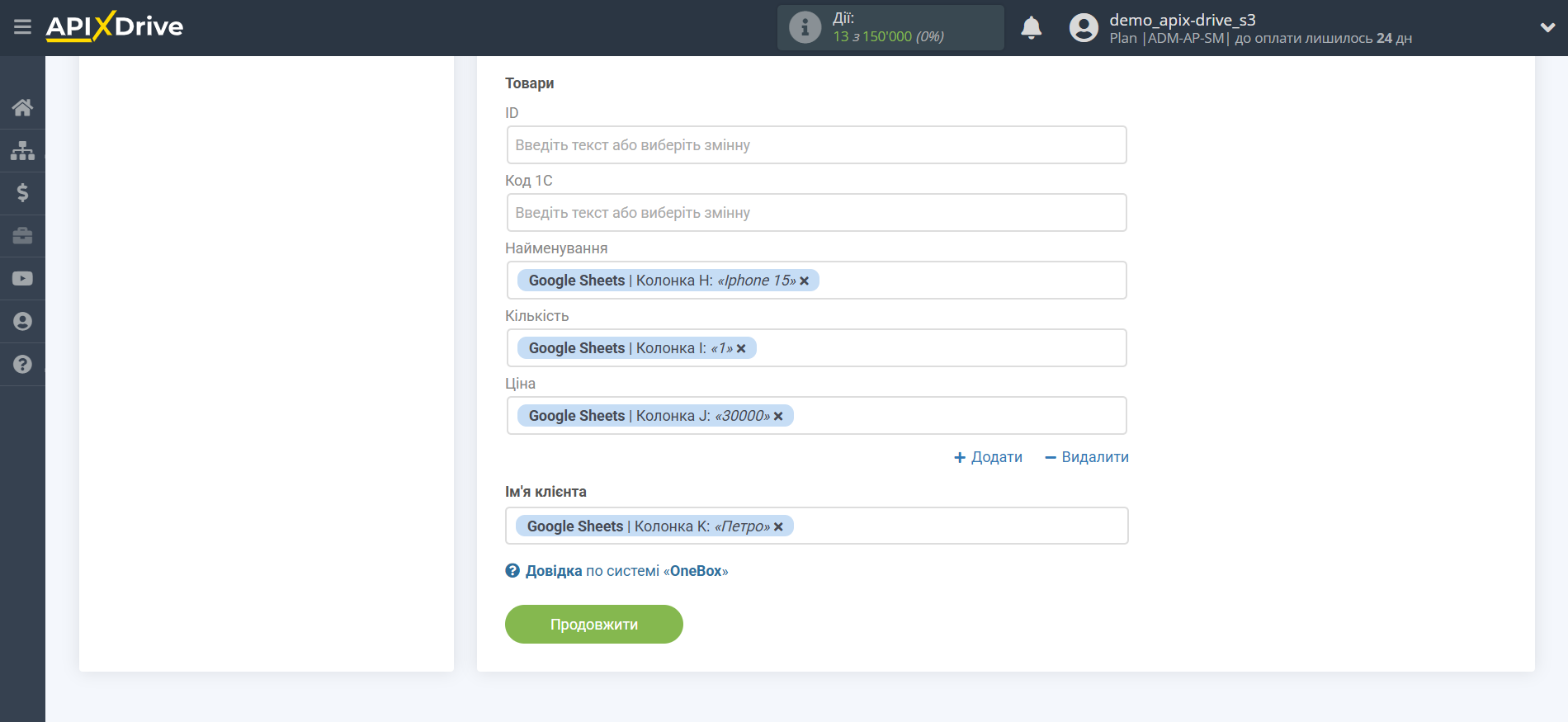Open notifications bell
This screenshot has width=1568, height=722.
1031,28
